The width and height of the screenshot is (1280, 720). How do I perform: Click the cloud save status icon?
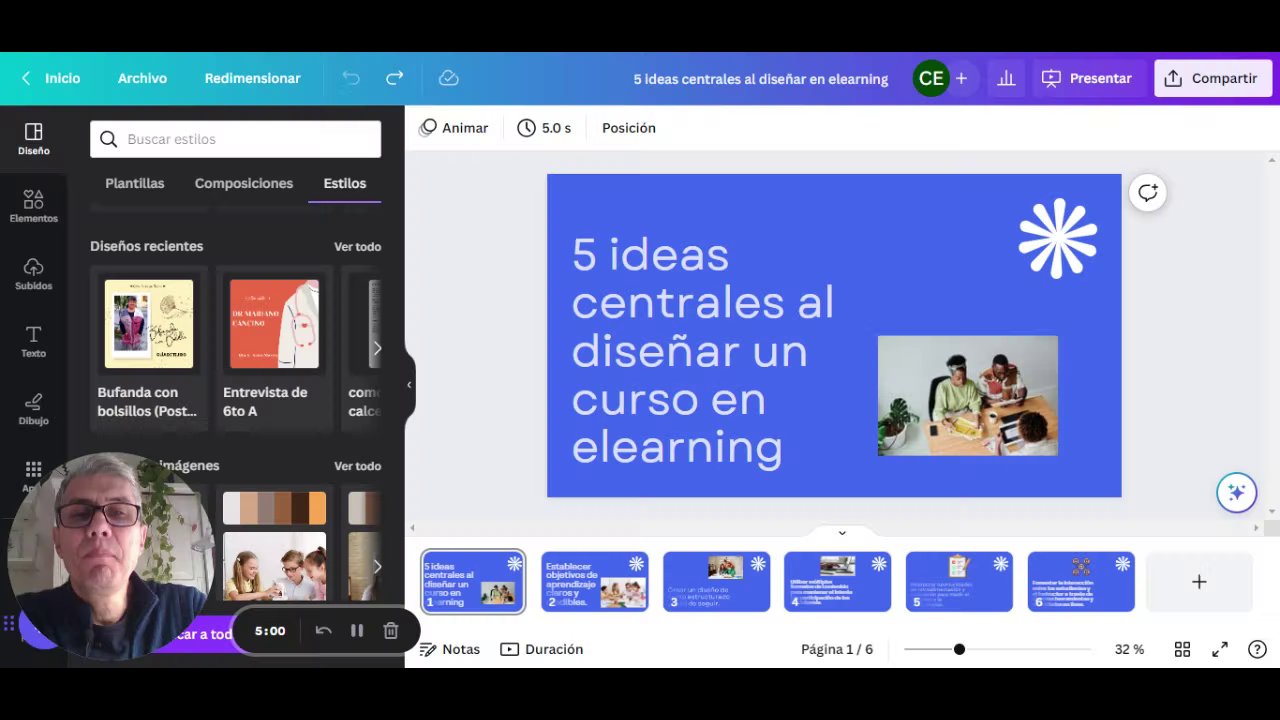[x=448, y=78]
